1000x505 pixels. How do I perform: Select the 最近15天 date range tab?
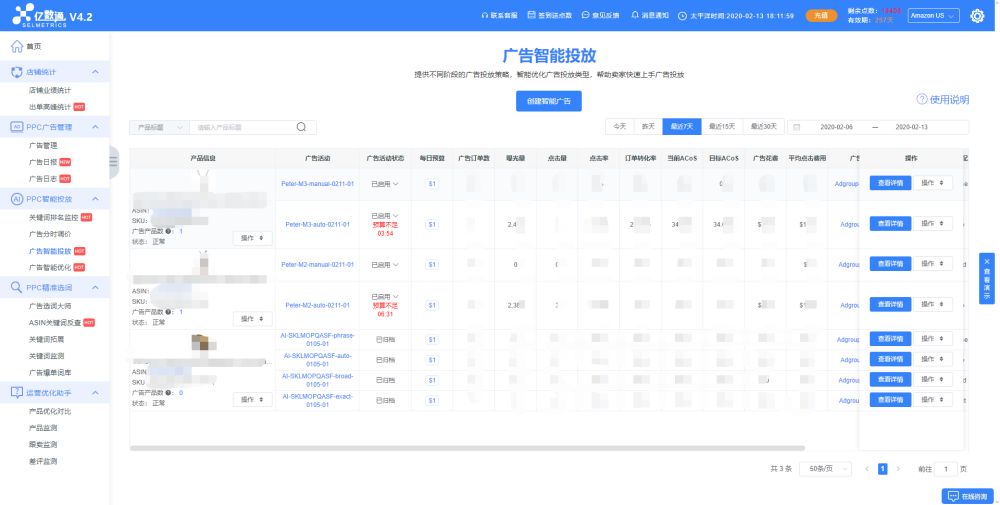pos(722,126)
